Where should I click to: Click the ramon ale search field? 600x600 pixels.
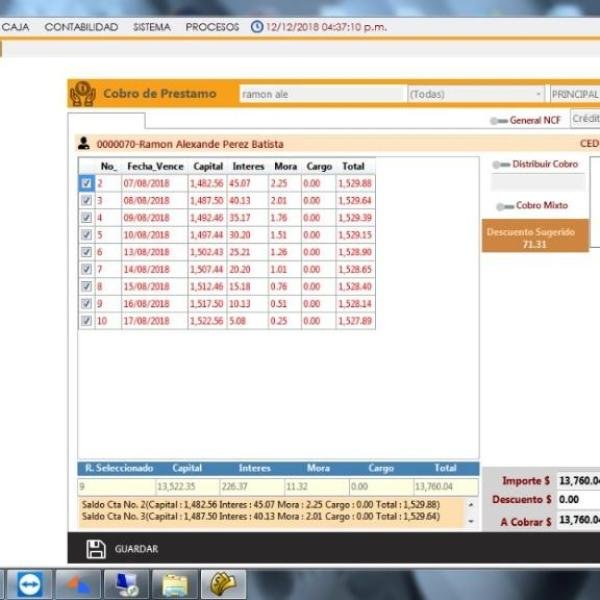pyautogui.click(x=323, y=94)
